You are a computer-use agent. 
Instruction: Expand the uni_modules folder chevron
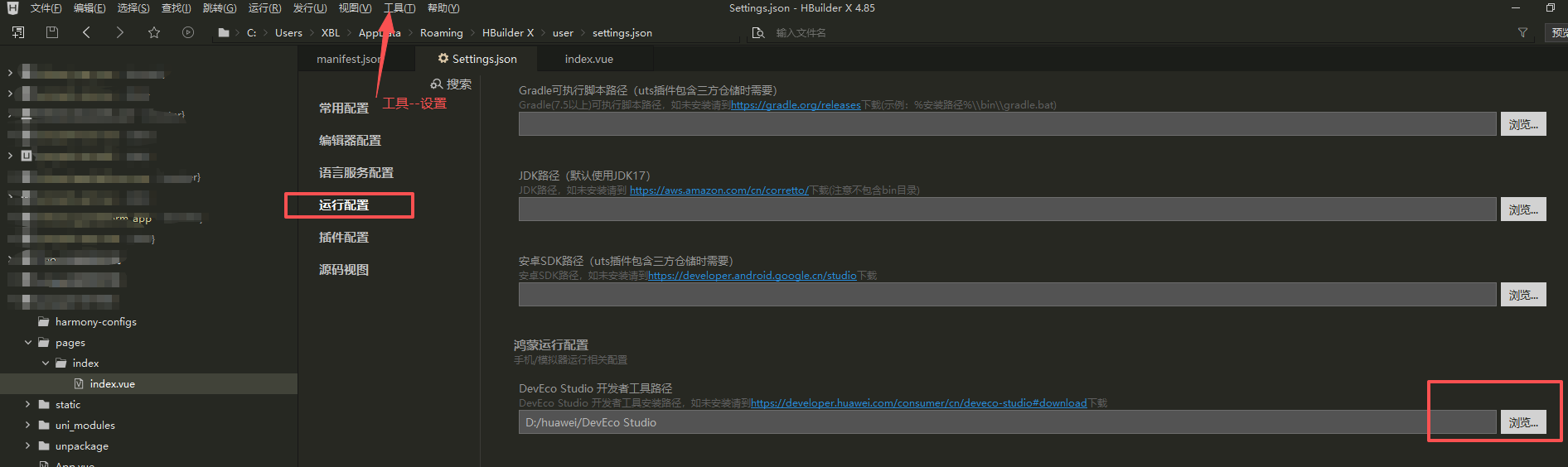[x=28, y=425]
